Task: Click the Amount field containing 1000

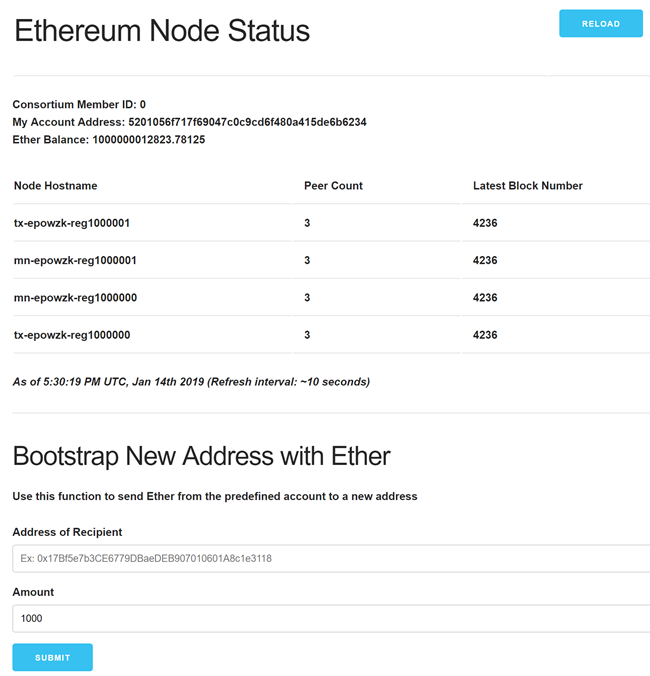Action: 331,618
